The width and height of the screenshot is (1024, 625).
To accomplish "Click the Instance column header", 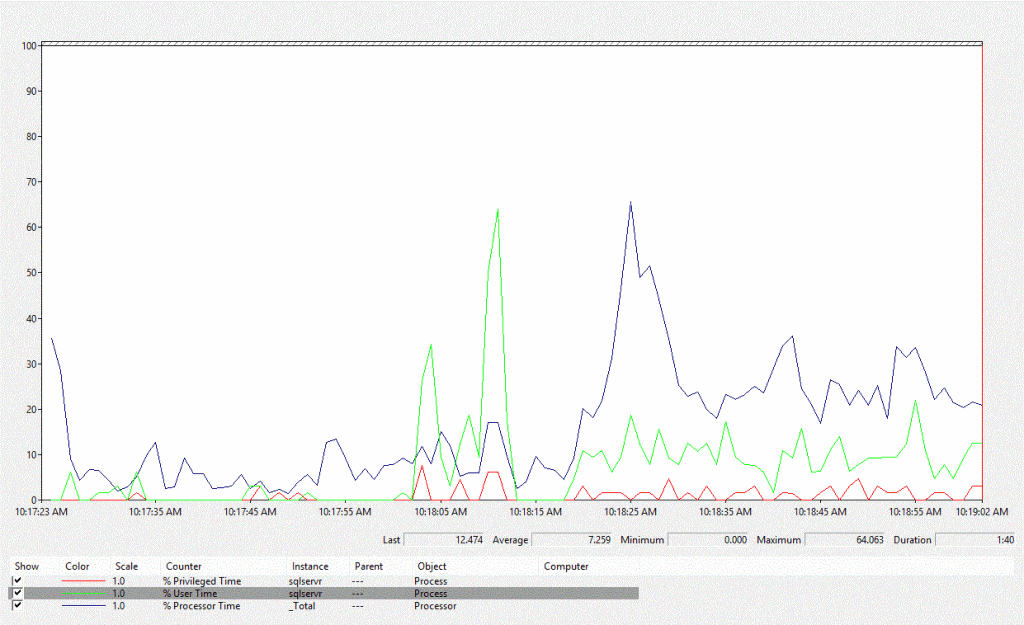I will click(x=309, y=566).
